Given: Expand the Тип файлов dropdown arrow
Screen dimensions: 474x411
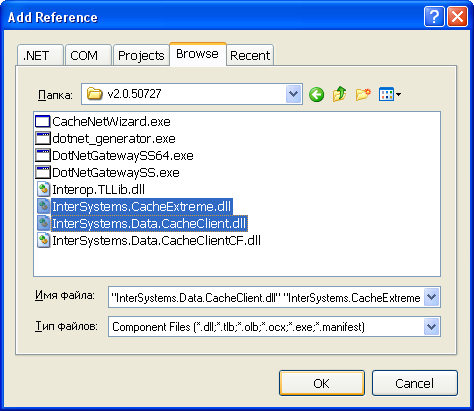Looking at the screenshot, I should tap(431, 327).
